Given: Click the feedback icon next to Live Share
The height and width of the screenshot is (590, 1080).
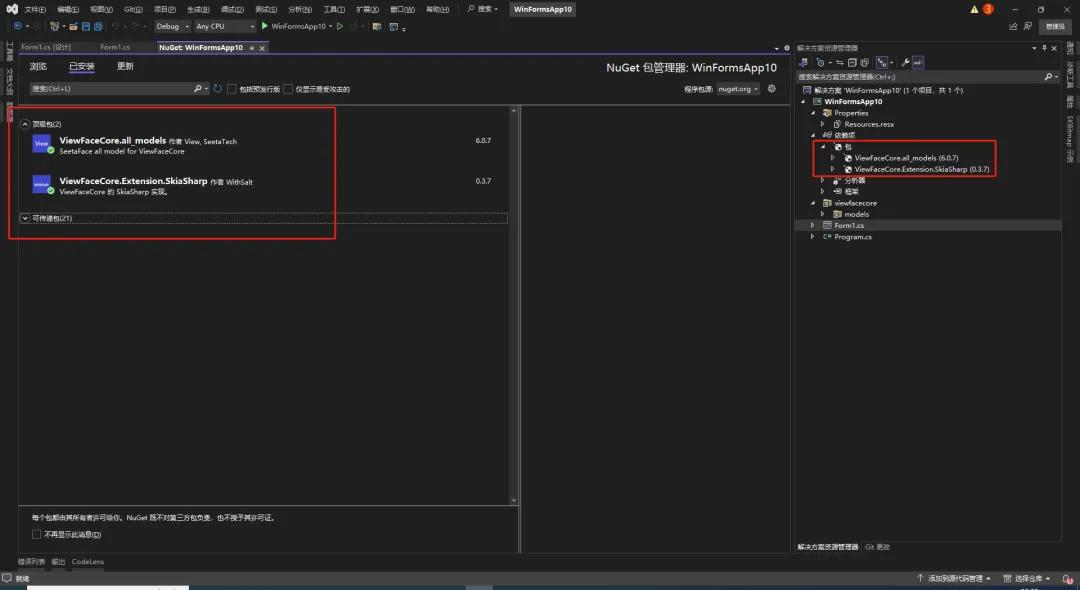Looking at the screenshot, I should [x=1028, y=26].
